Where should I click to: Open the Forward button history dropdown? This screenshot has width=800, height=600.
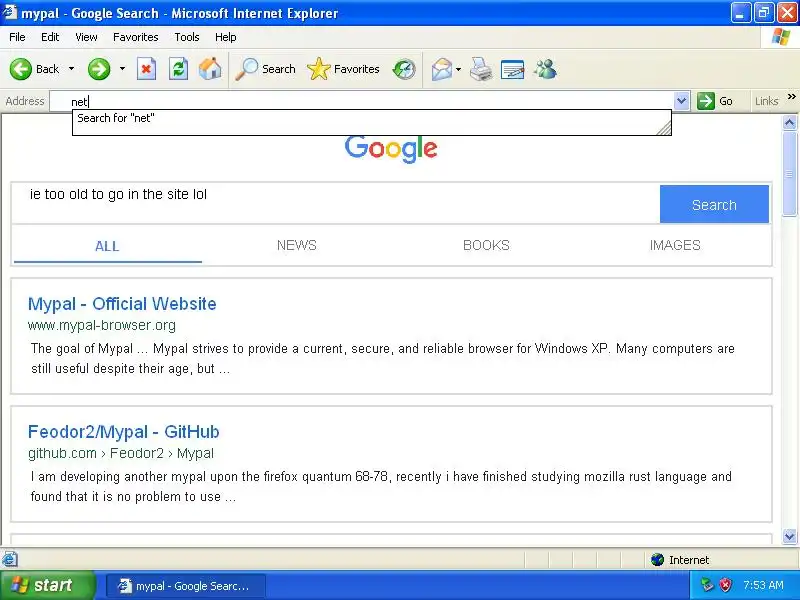[122, 69]
